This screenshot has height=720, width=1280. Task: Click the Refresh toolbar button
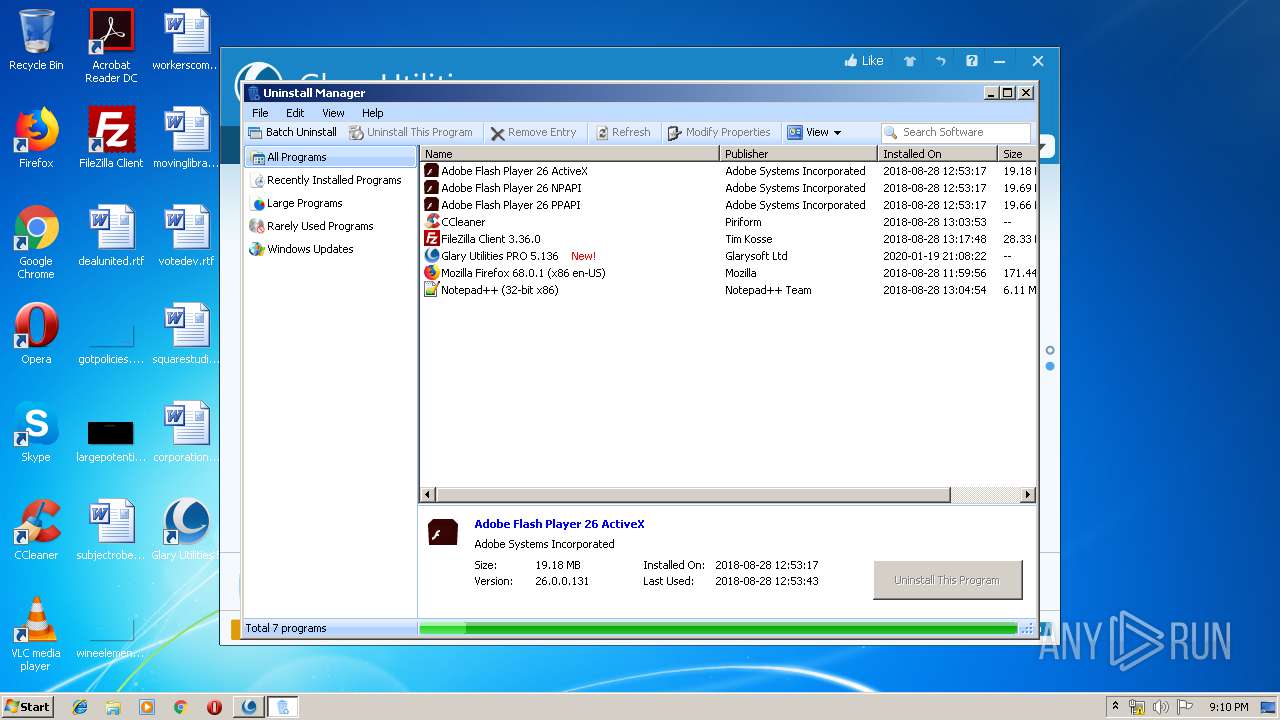coord(623,132)
